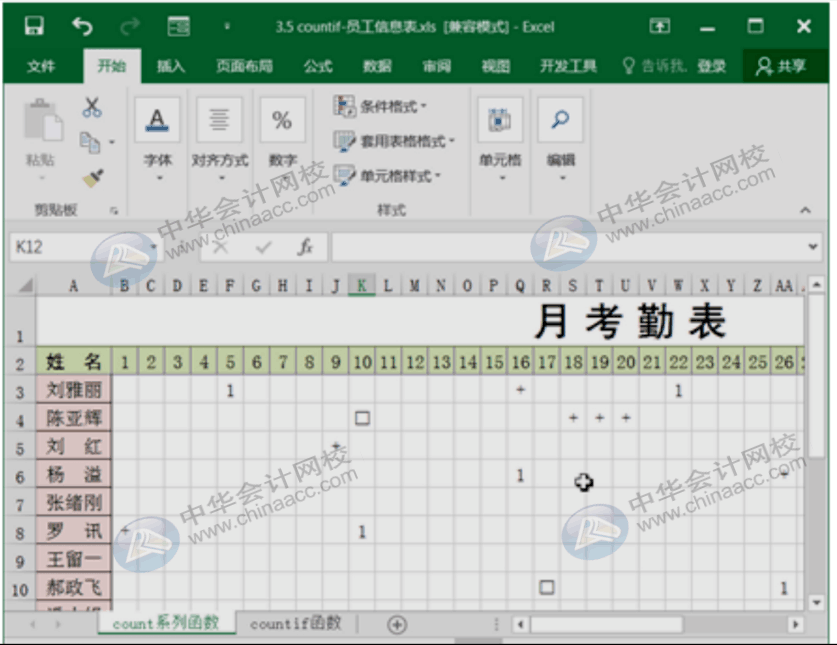Open the 字体 font group button
This screenshot has width=837, height=645.
coord(157,138)
